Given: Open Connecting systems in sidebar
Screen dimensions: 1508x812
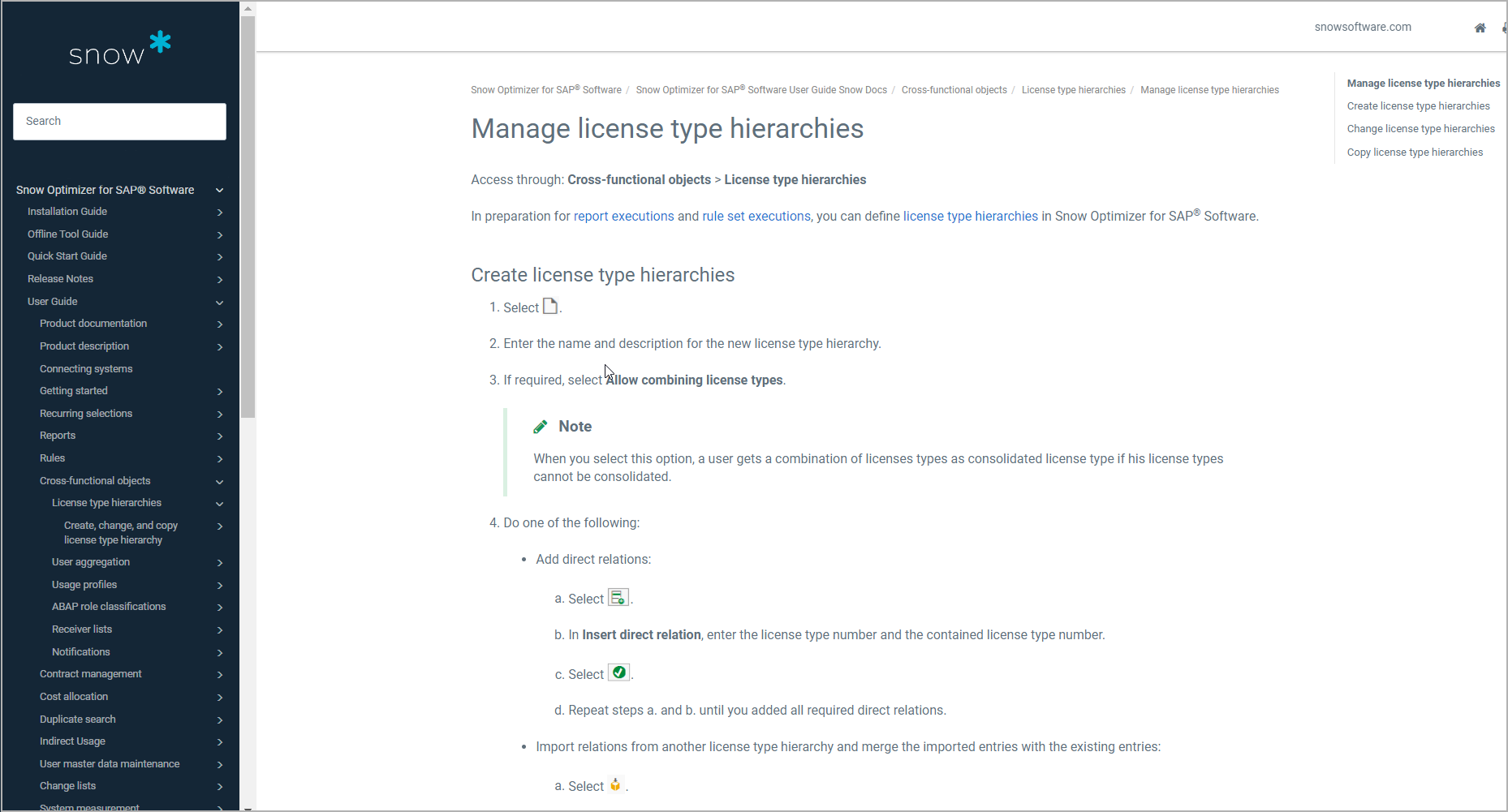Looking at the screenshot, I should point(86,369).
